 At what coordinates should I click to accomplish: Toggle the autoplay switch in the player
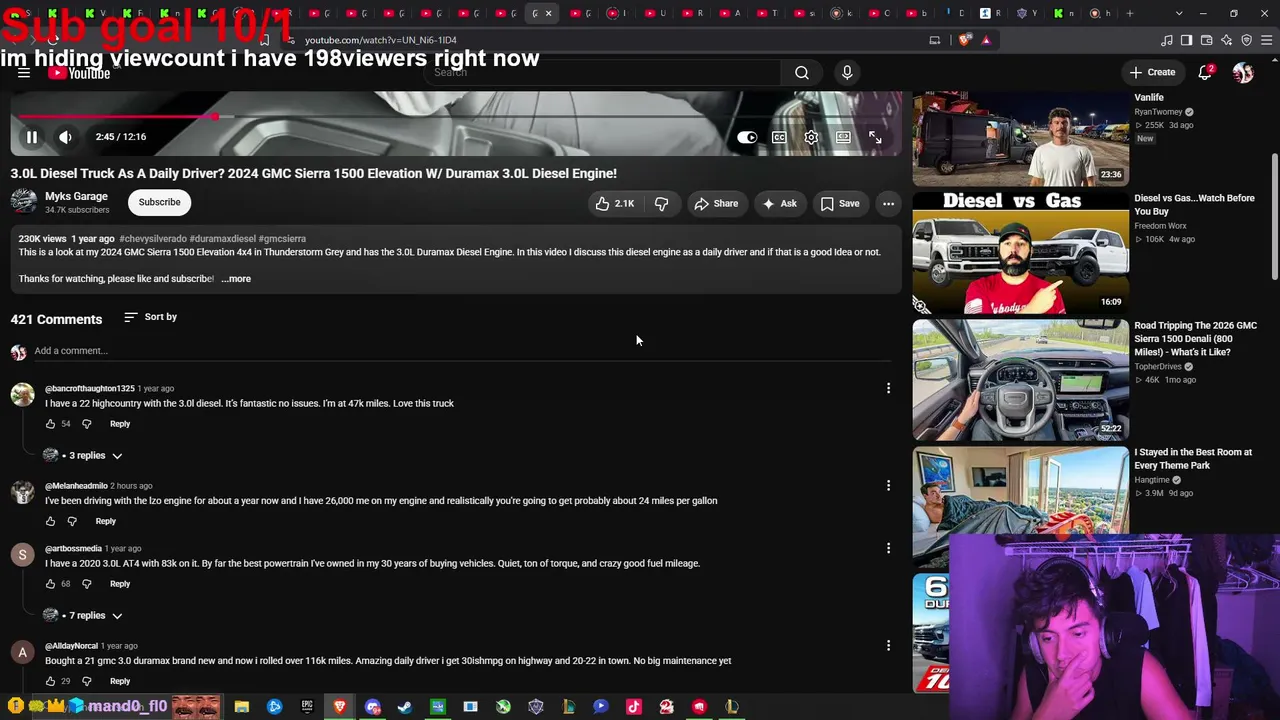click(x=747, y=137)
